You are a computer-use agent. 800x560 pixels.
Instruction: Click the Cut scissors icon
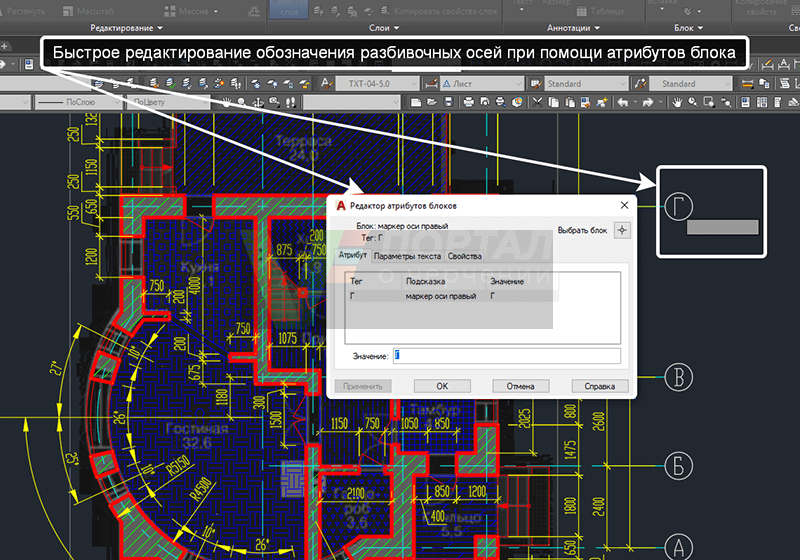[537, 103]
